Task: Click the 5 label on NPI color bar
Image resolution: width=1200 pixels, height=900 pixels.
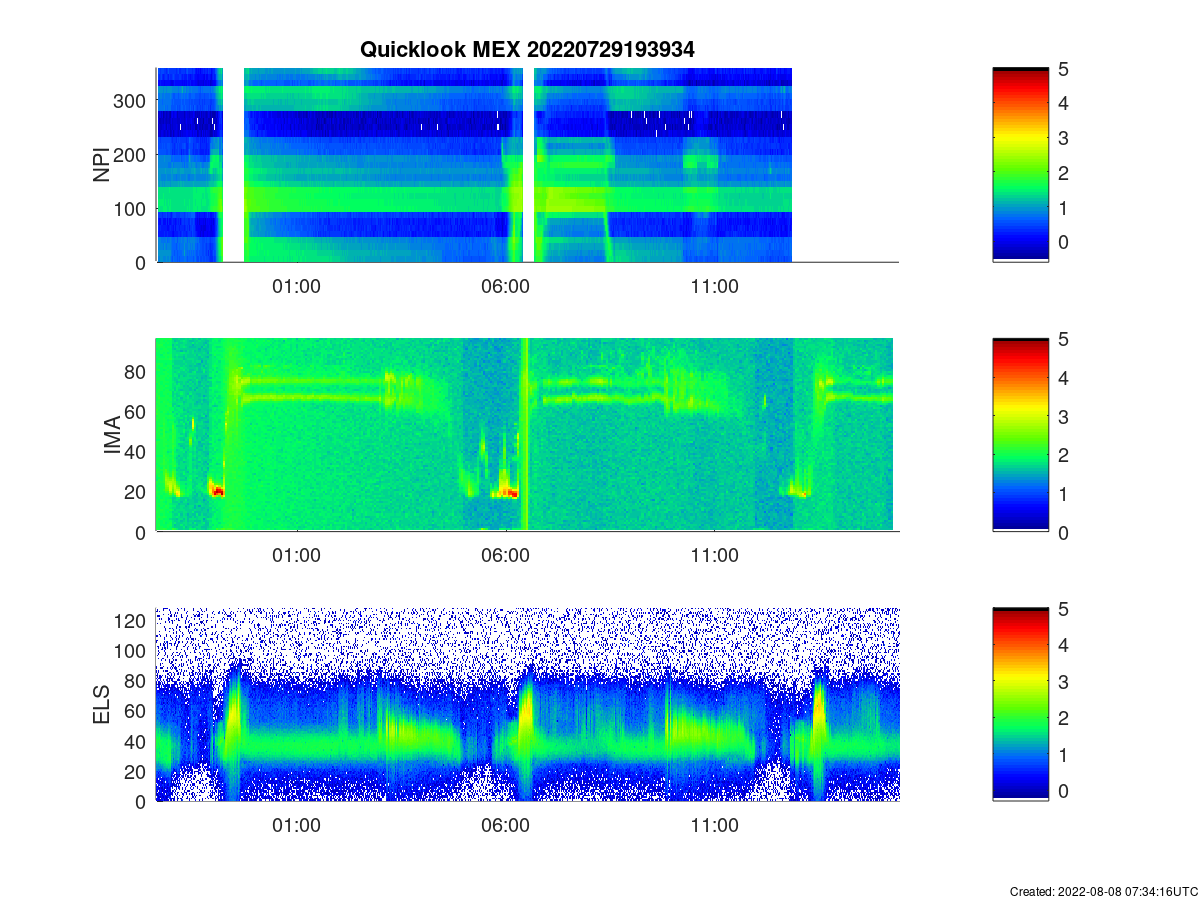Action: coord(1065,69)
